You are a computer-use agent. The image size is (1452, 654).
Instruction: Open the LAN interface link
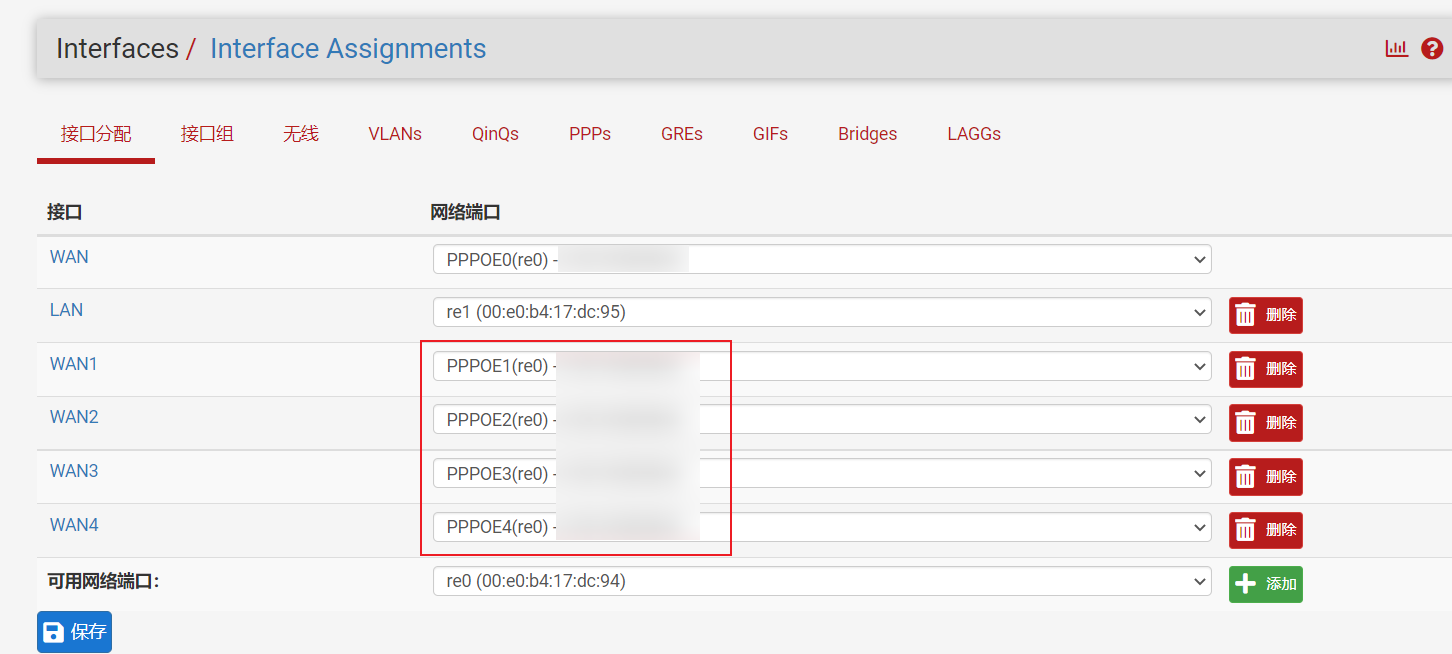coord(66,310)
